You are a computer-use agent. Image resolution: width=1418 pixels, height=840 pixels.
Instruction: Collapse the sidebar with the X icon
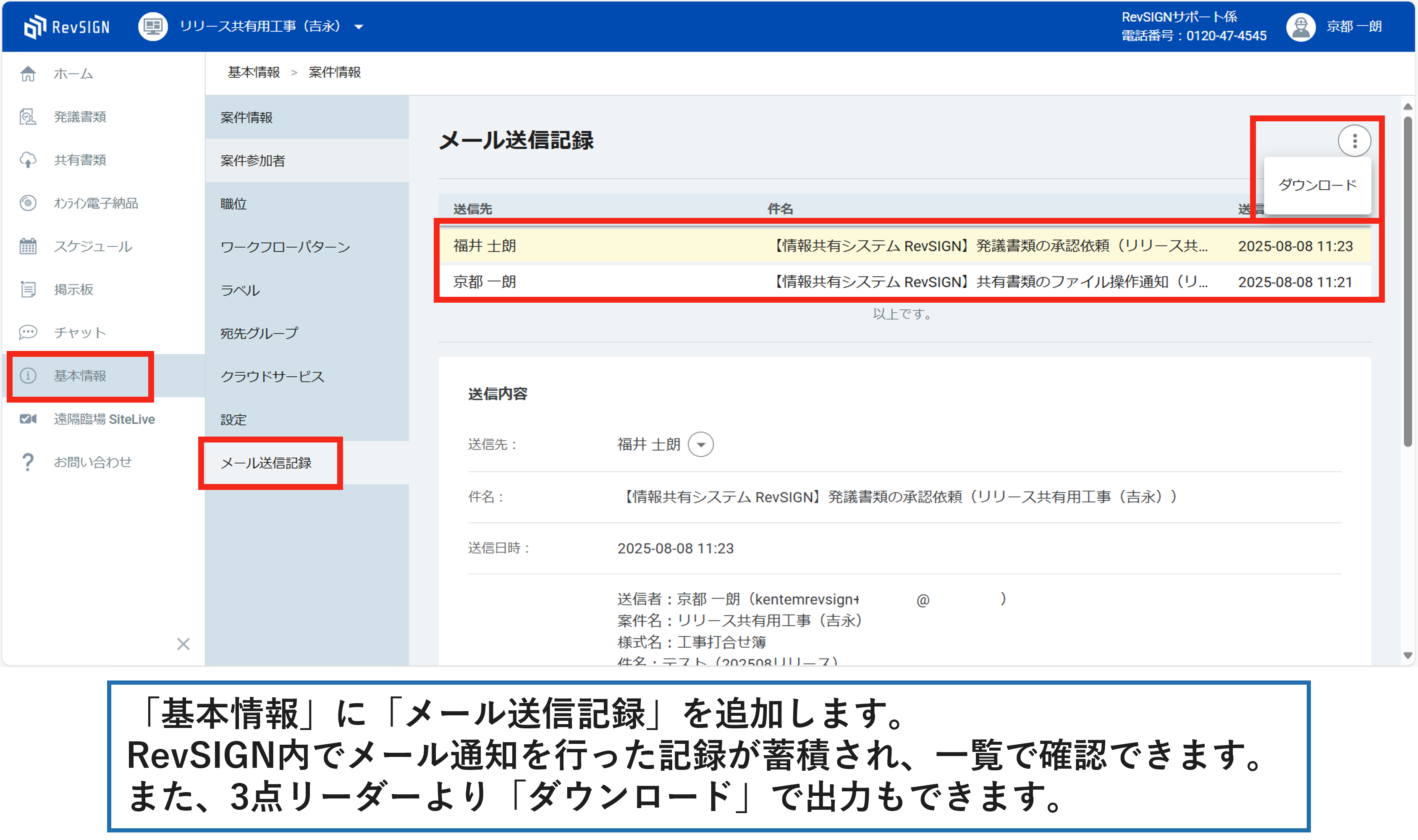pos(183,644)
